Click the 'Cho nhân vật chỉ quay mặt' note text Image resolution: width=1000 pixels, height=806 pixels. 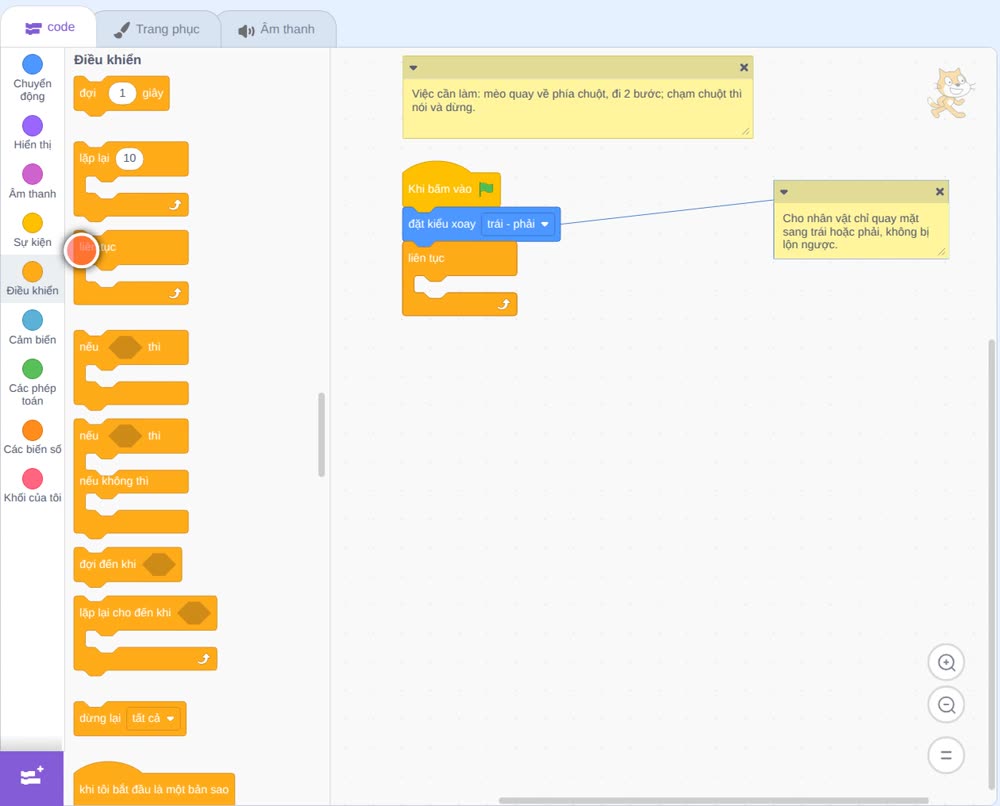(x=856, y=231)
